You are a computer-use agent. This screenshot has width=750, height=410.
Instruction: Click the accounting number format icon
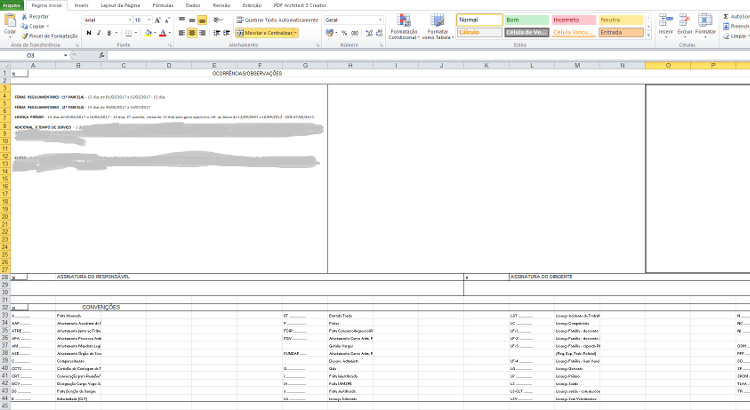[x=329, y=33]
